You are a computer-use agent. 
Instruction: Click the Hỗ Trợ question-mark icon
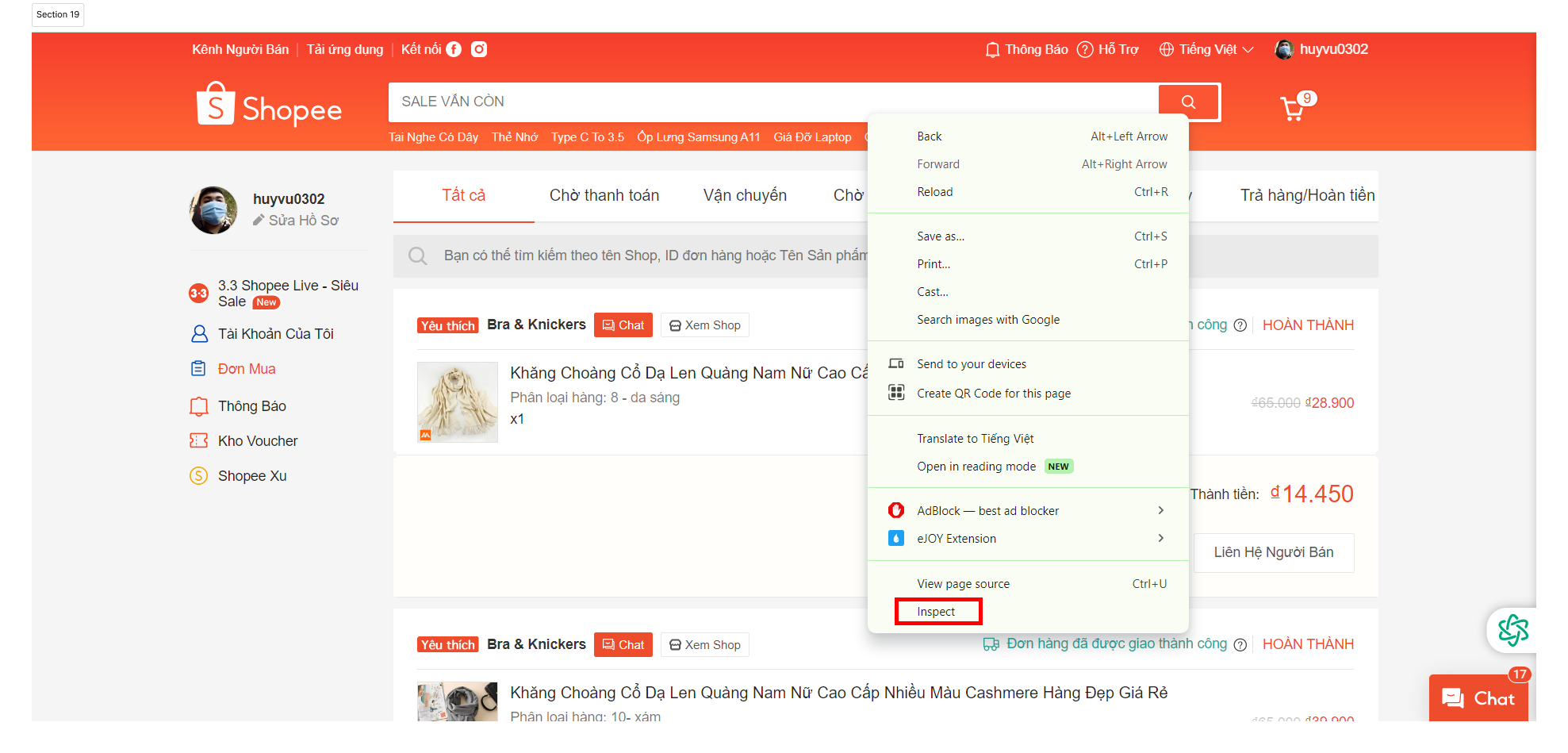click(1085, 50)
